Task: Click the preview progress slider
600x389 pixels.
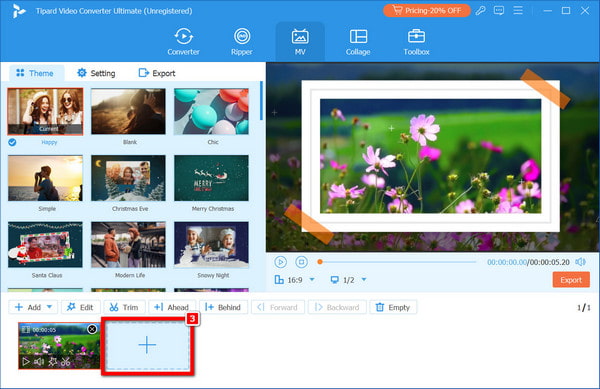Action: (x=397, y=262)
